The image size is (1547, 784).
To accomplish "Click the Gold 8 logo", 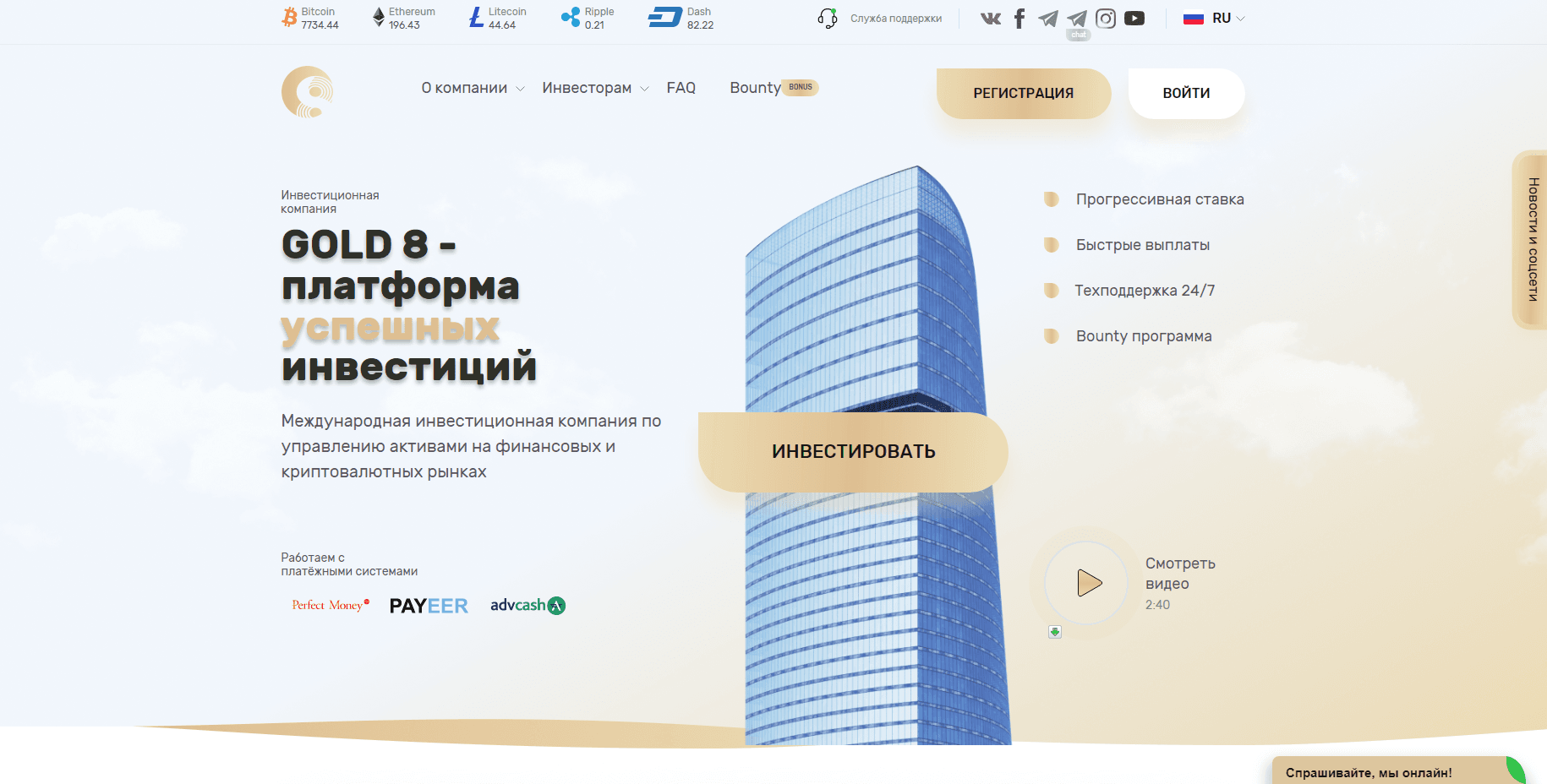I will (x=307, y=92).
